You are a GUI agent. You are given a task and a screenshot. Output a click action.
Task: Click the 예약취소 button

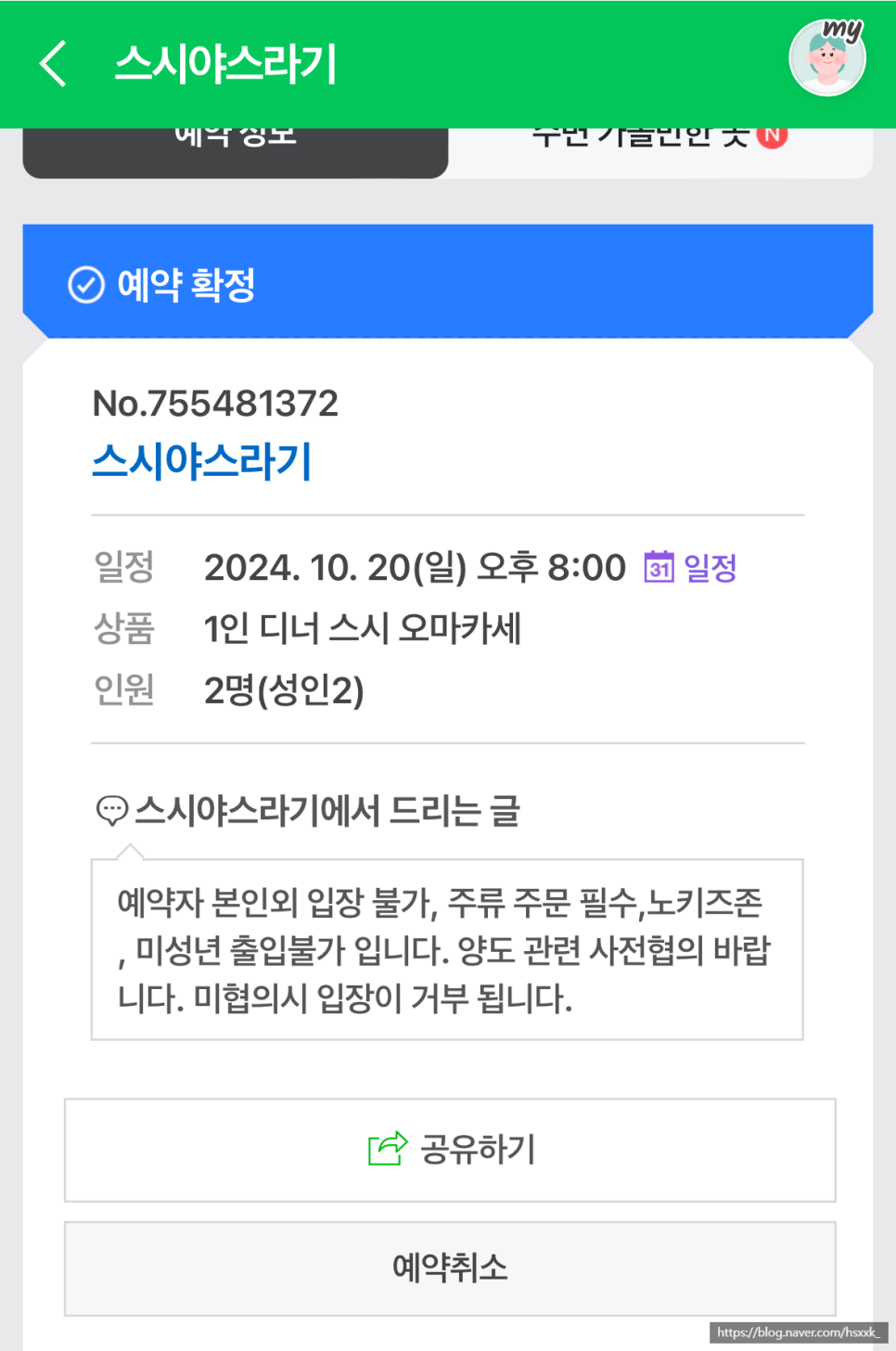pos(450,1267)
